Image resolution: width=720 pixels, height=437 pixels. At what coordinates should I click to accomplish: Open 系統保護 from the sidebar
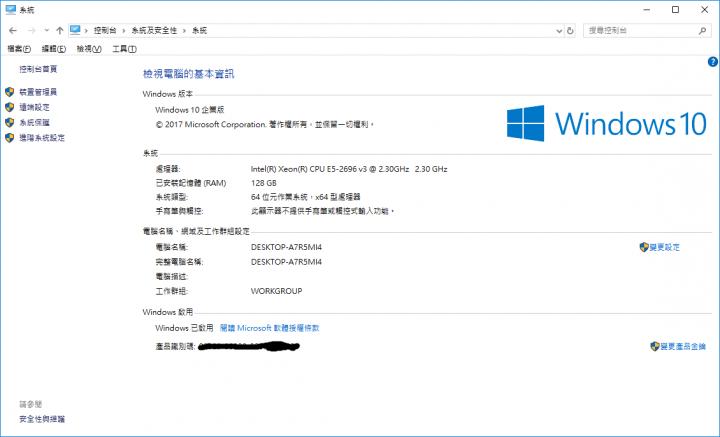[x=34, y=123]
